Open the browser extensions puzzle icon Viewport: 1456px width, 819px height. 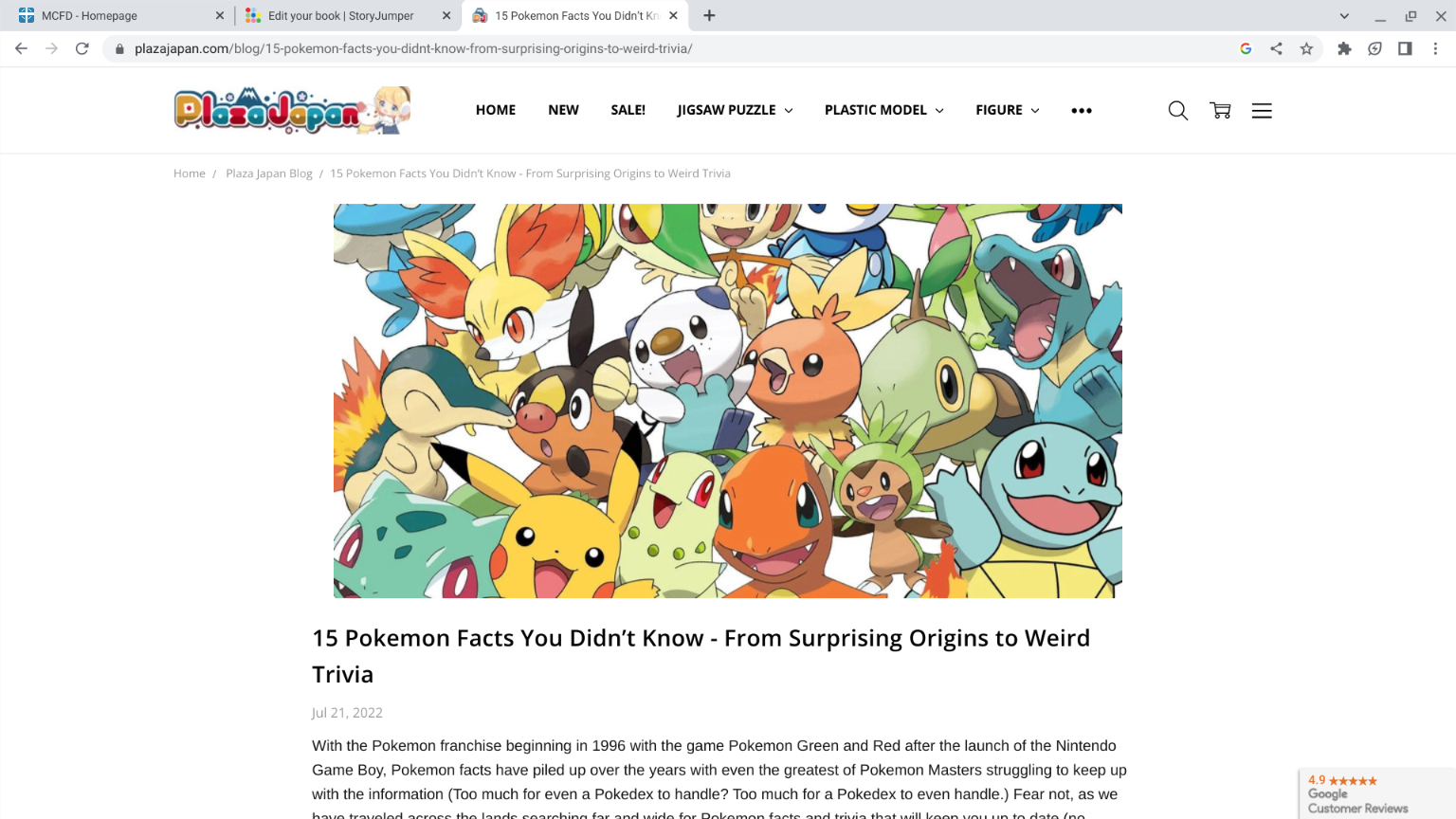[1344, 48]
